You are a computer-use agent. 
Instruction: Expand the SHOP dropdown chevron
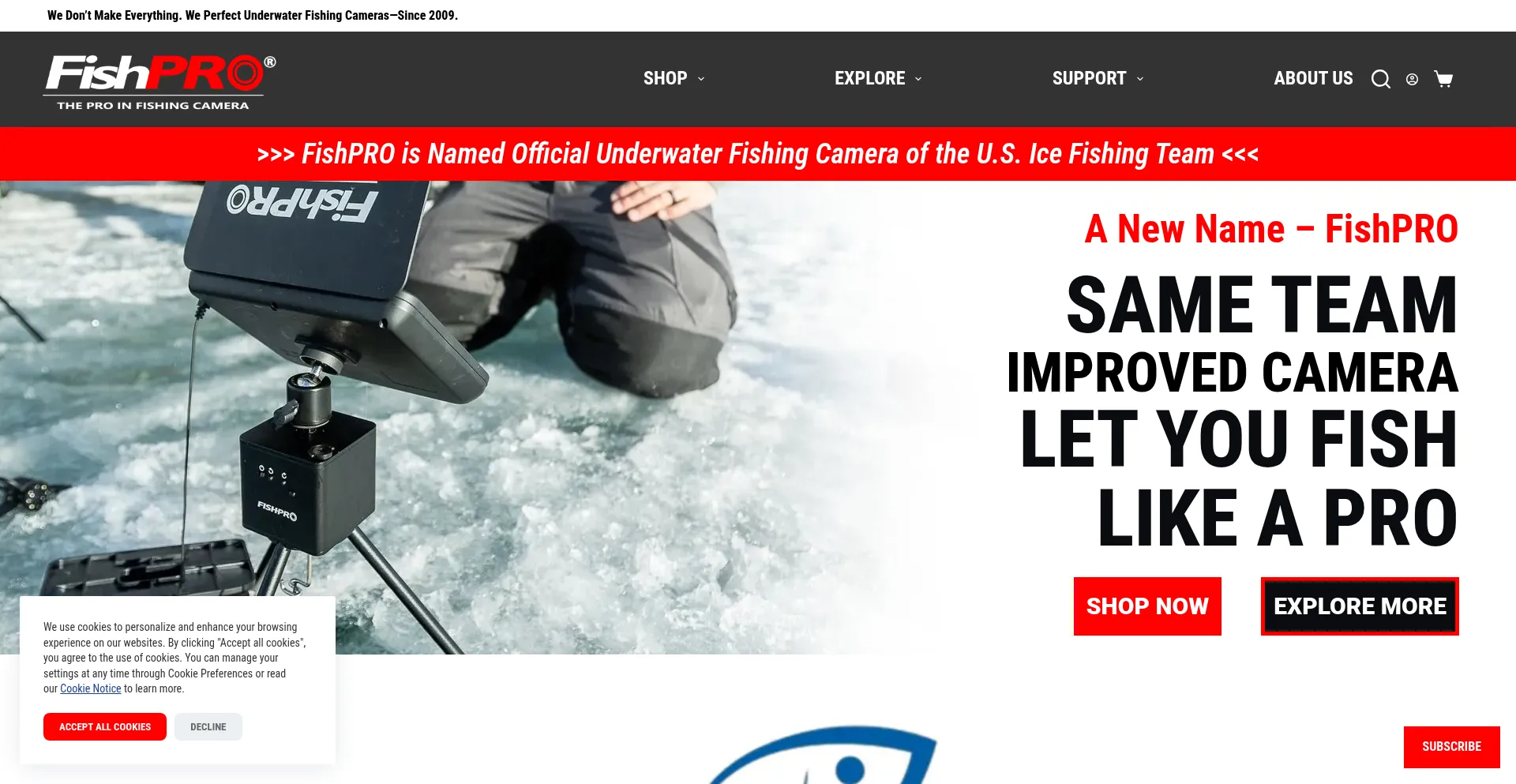[x=701, y=79]
